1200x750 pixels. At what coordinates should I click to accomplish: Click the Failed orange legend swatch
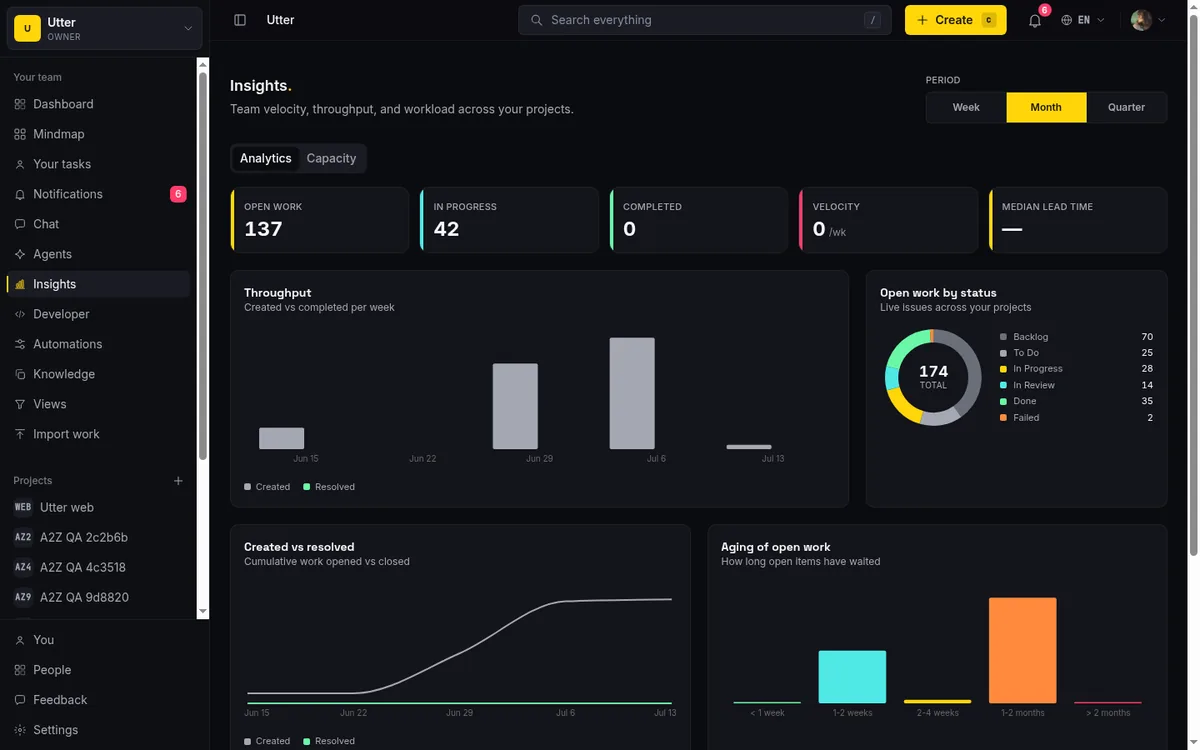pos(1003,418)
